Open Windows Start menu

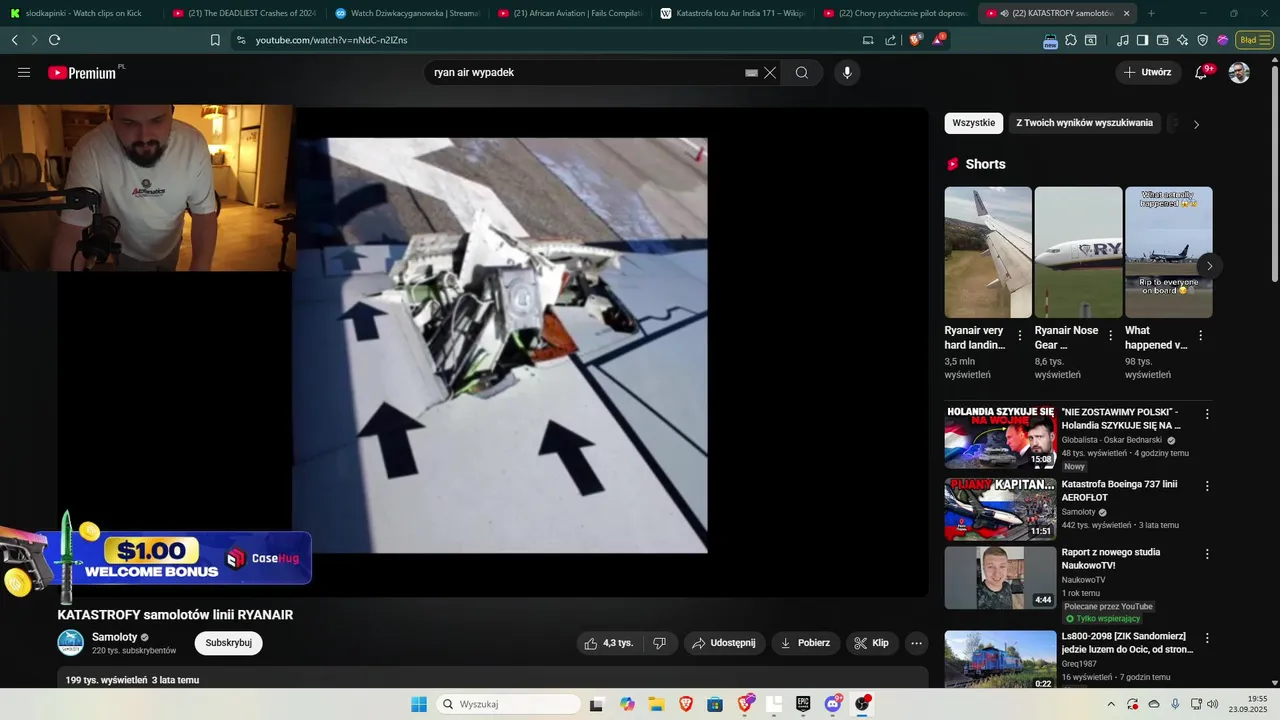click(x=419, y=704)
